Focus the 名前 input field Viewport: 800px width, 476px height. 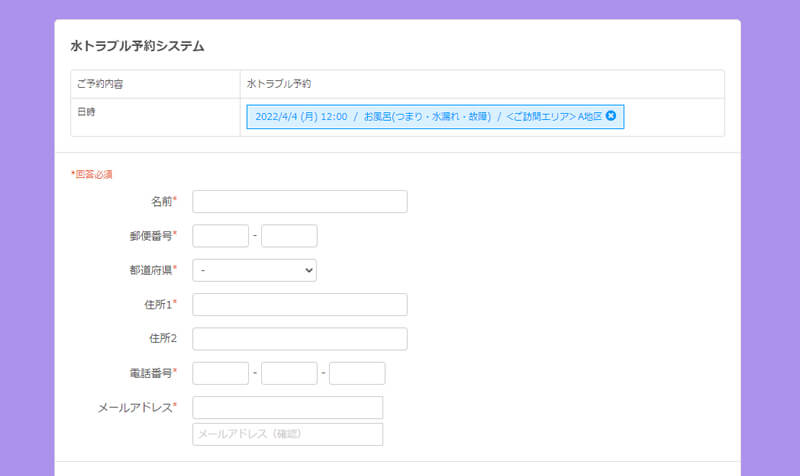(x=299, y=202)
